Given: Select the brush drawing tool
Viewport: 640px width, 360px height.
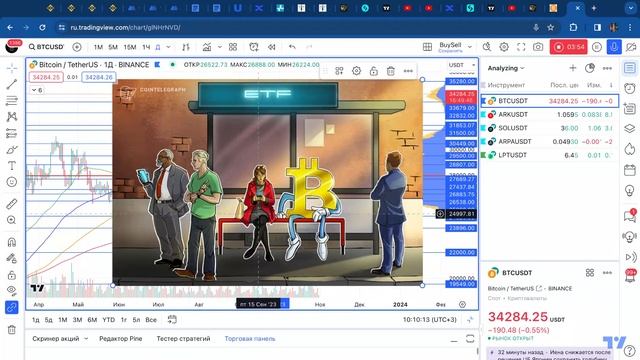Looking at the screenshot, I should (x=11, y=150).
